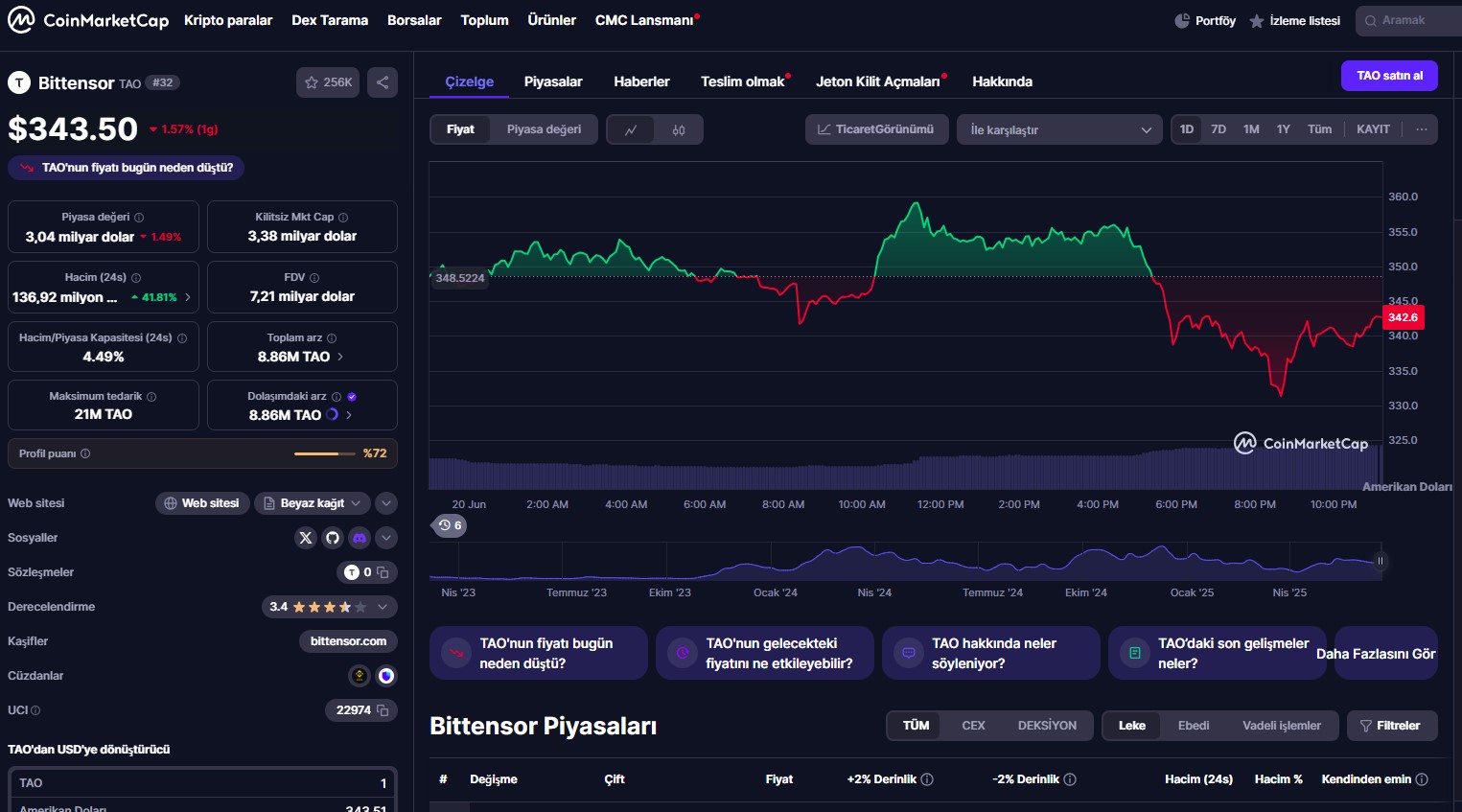This screenshot has width=1462, height=812.
Task: Click the info icon beside Piyasa değeri
Action: point(139,218)
